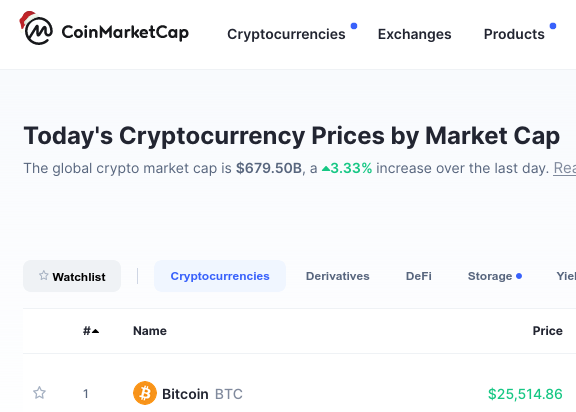Click the blue dot next to Storage

click(x=519, y=276)
